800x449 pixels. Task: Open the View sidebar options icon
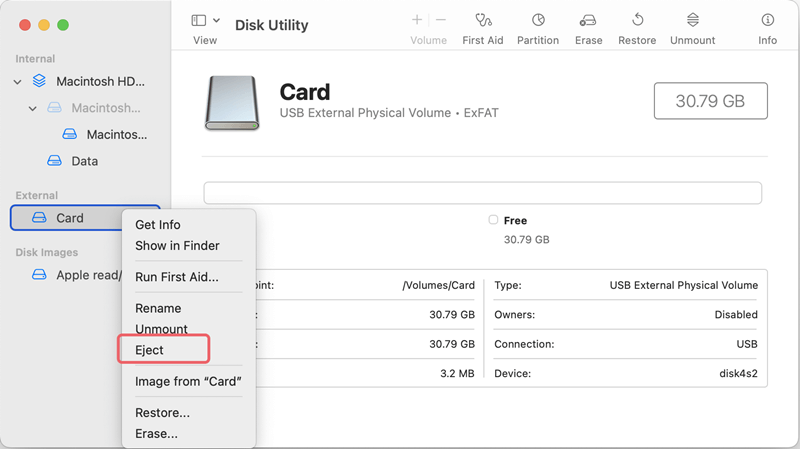(x=198, y=20)
